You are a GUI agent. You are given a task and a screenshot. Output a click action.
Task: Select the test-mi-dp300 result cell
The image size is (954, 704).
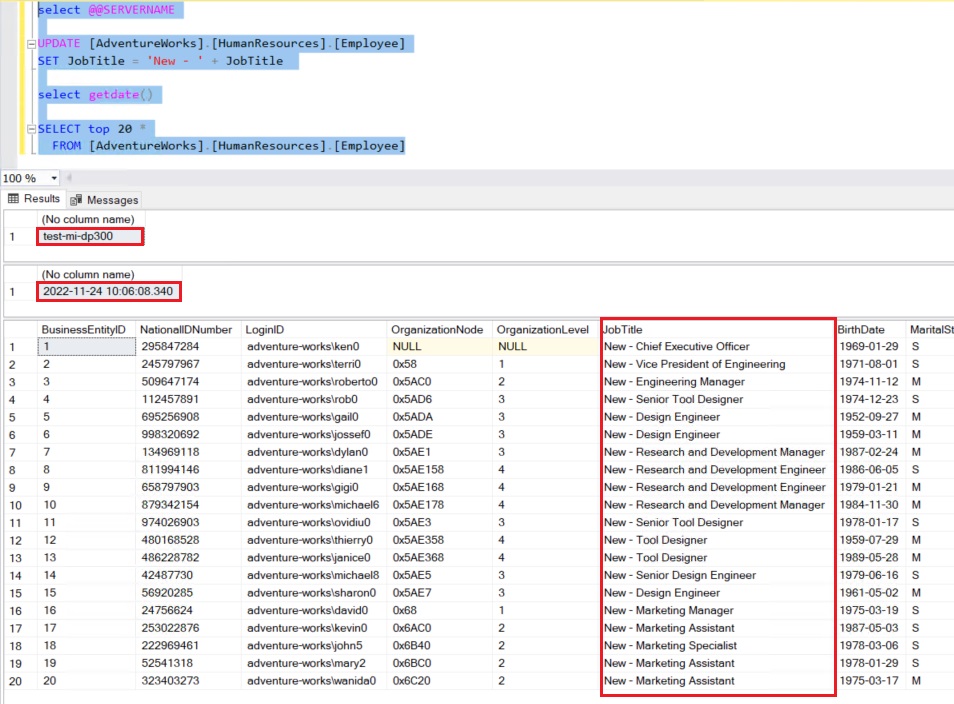90,236
